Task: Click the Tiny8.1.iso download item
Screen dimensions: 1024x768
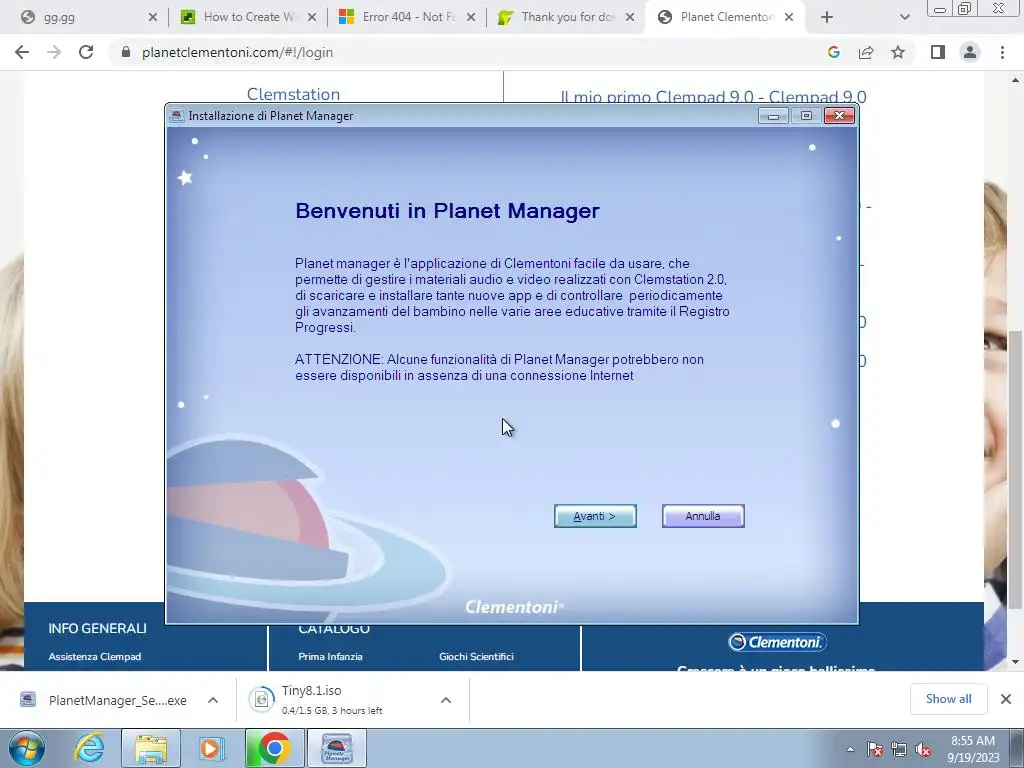Action: point(333,700)
